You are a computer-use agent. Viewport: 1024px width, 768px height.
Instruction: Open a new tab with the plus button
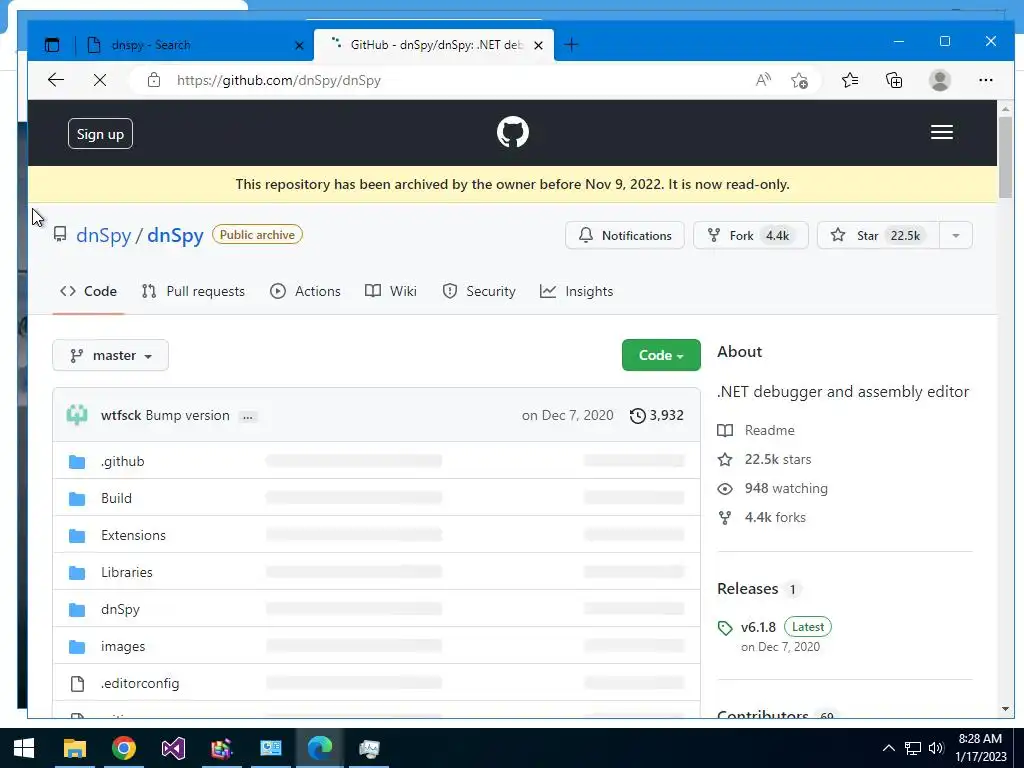coord(571,45)
